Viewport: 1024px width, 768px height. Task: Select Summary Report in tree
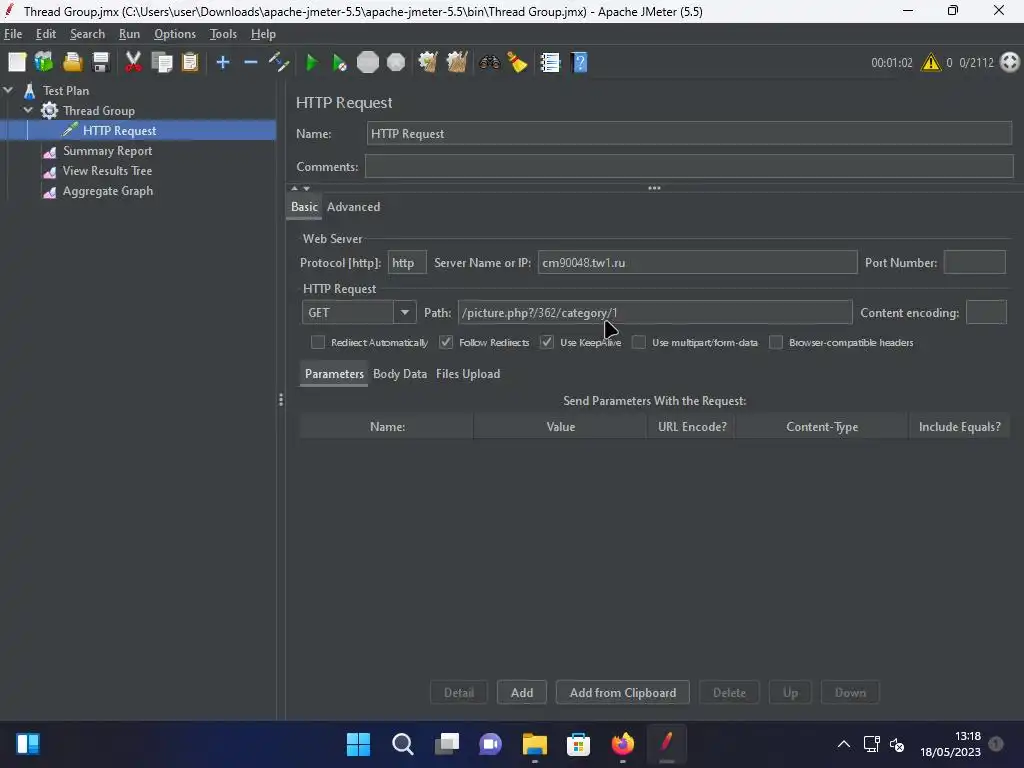click(x=107, y=151)
